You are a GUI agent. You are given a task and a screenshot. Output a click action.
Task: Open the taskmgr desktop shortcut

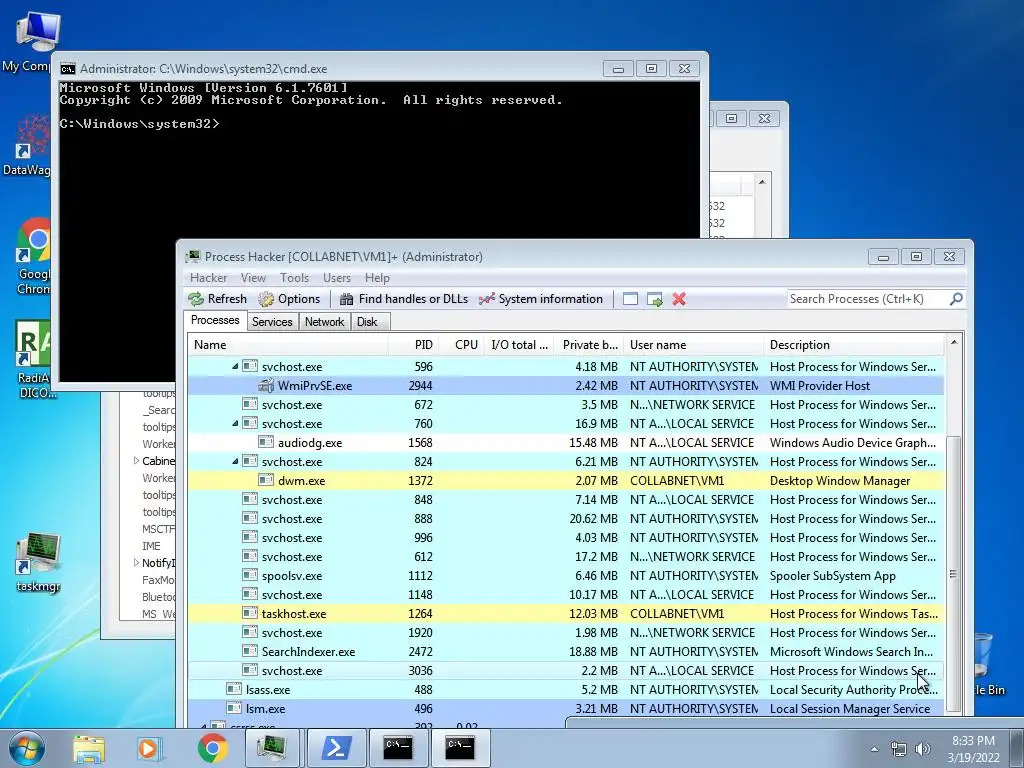click(x=39, y=563)
